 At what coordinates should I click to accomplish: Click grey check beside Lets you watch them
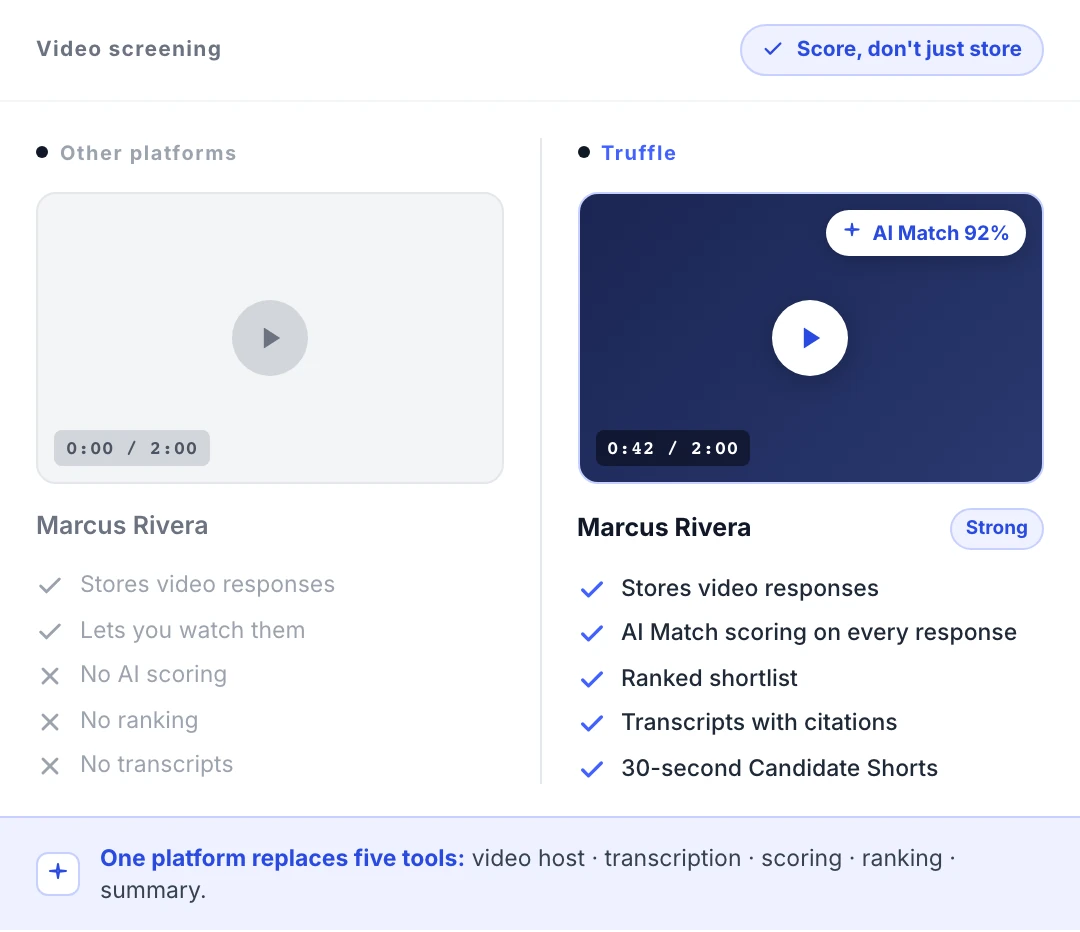point(50,631)
